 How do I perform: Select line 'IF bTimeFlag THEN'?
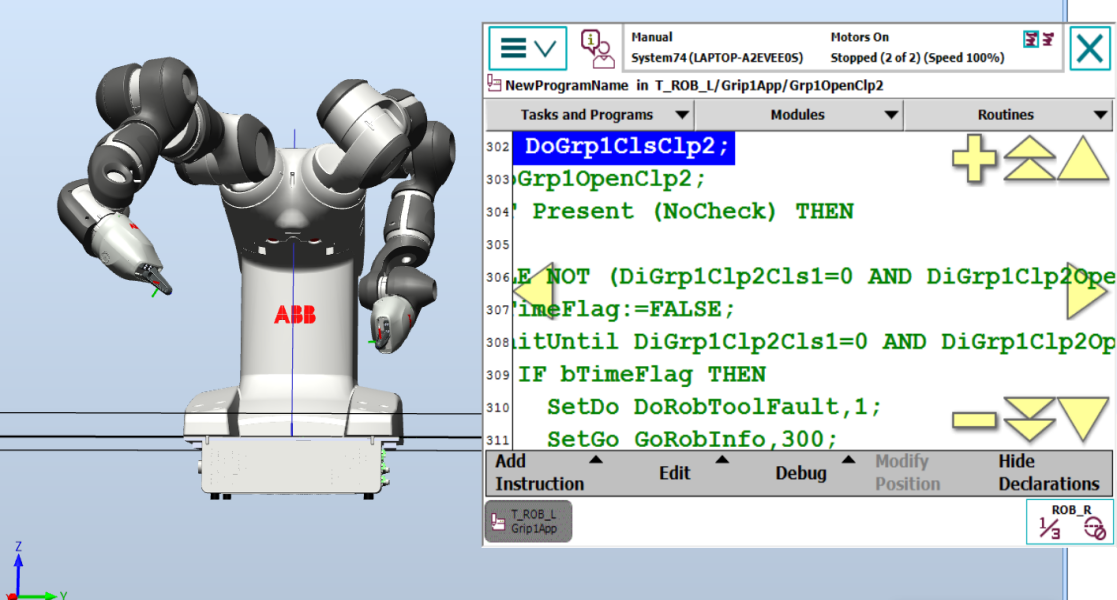click(x=642, y=375)
